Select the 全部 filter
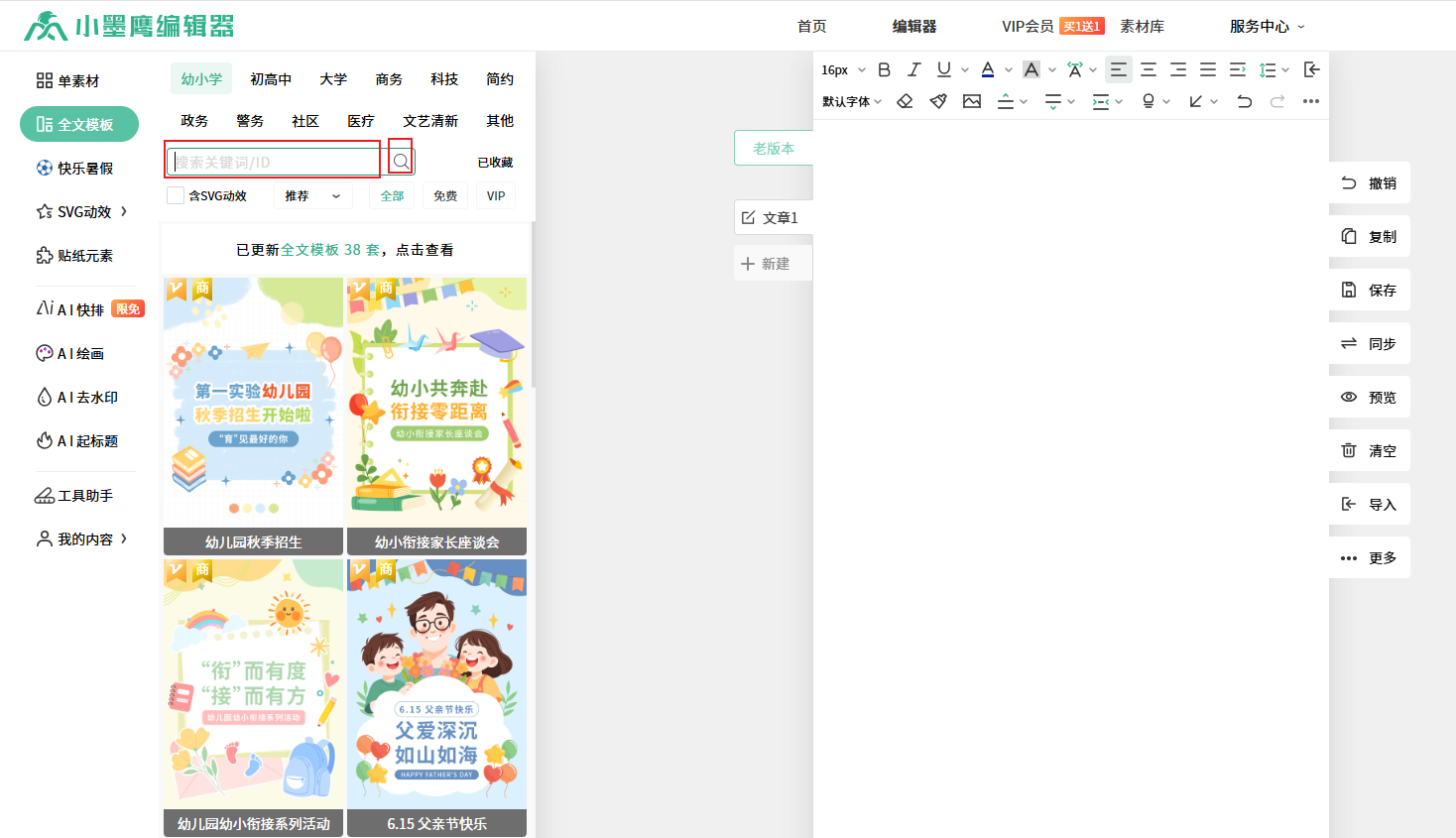1456x838 pixels. point(392,195)
